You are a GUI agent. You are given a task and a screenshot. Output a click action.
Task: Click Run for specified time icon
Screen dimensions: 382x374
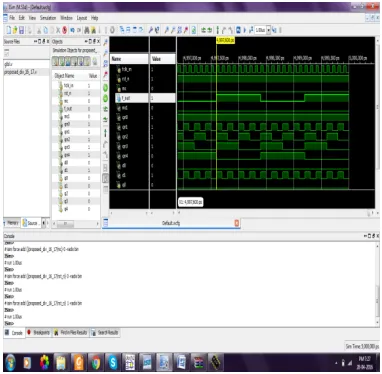(251, 30)
